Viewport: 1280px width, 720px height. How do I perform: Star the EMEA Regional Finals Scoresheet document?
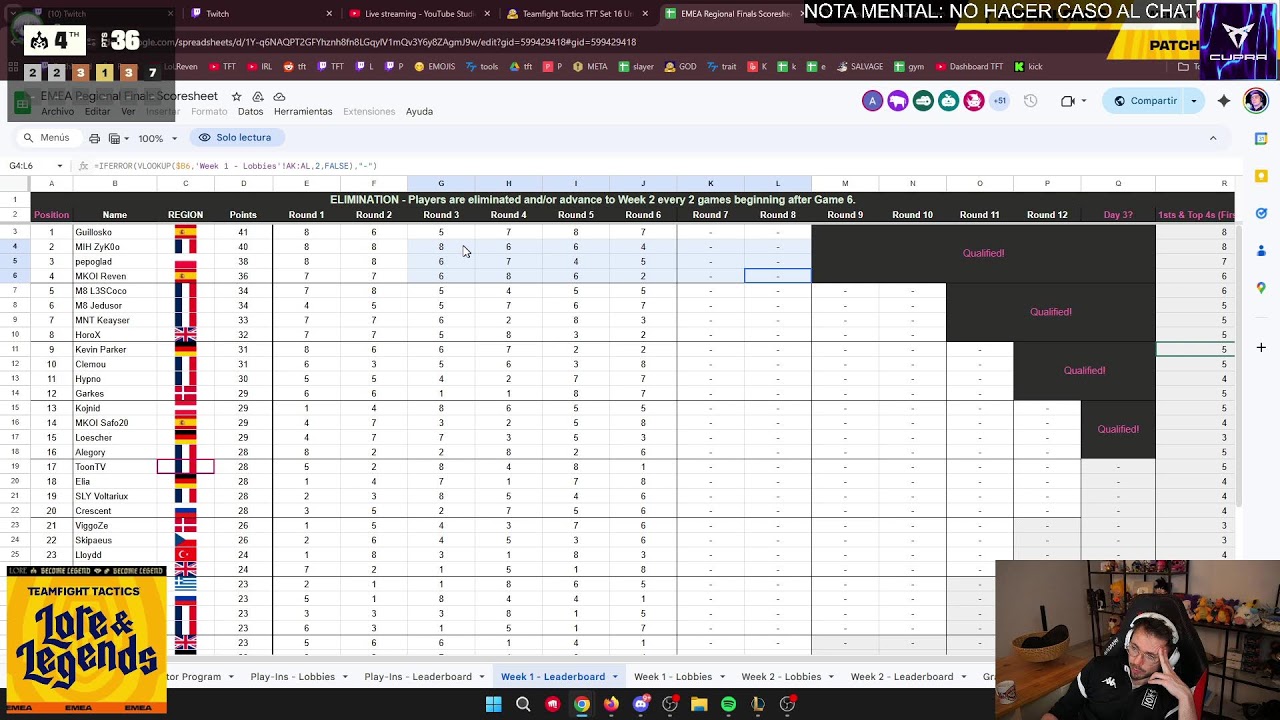pyautogui.click(x=236, y=96)
